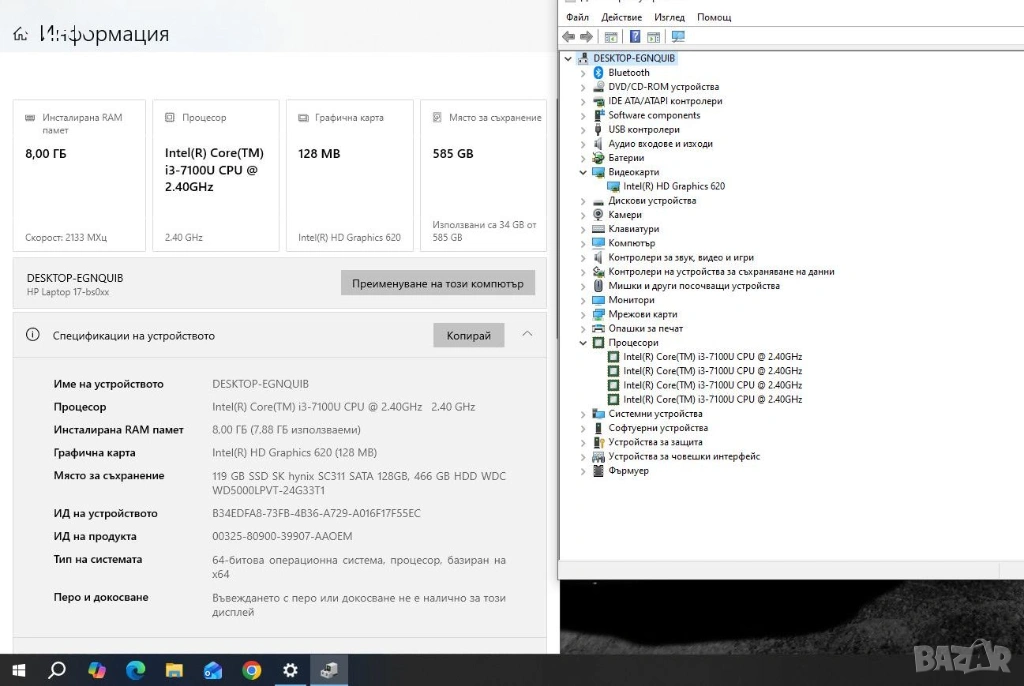Expand the USB контролери node
Screen dimensions: 1024x686
[583, 130]
